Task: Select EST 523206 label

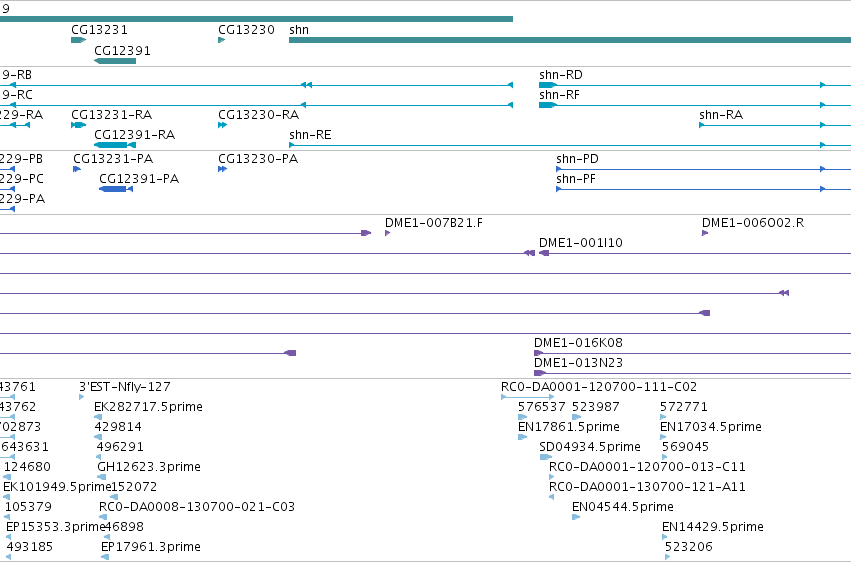Action: (689, 547)
